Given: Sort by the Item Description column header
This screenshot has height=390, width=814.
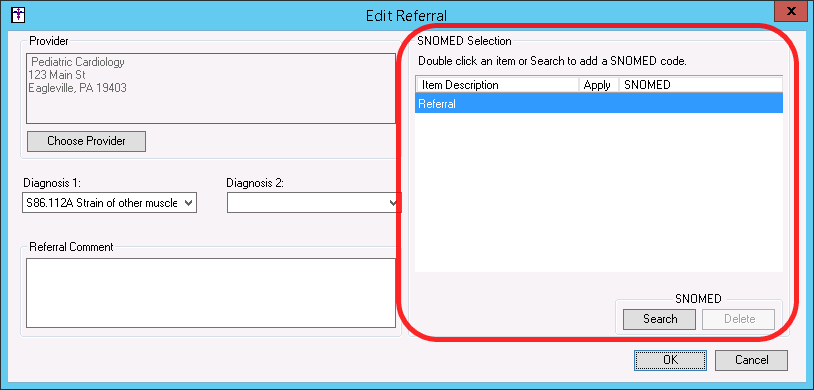Looking at the screenshot, I should (497, 85).
